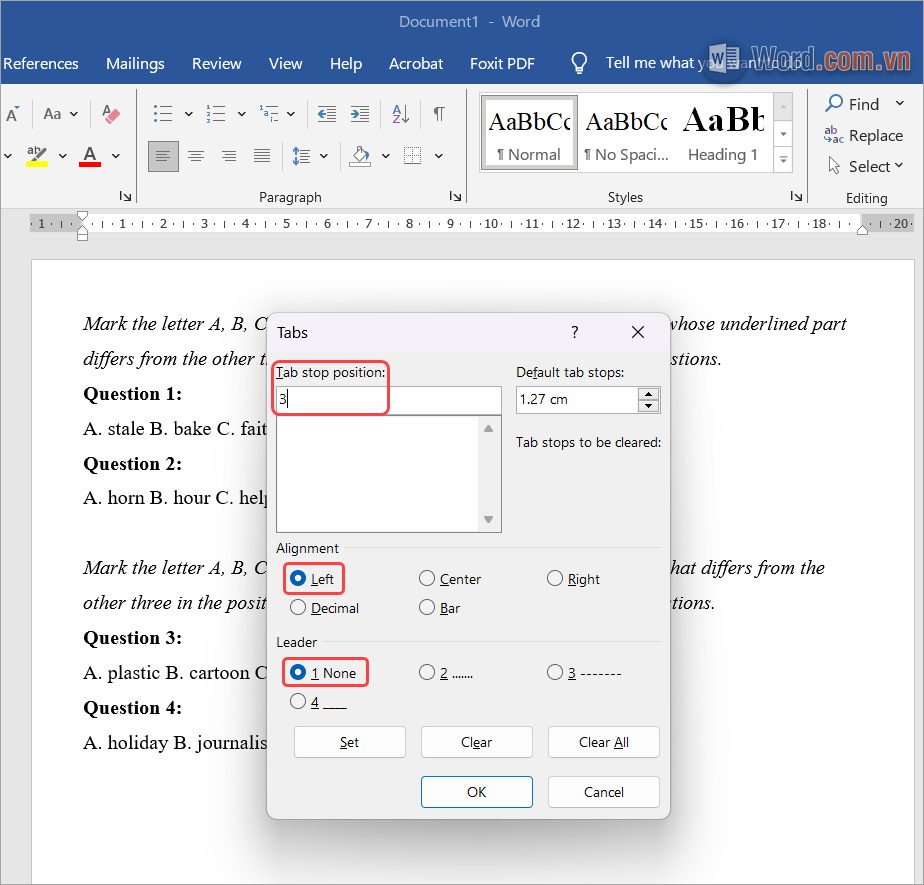Click the Find magnifier icon
924x885 pixels.
pyautogui.click(x=834, y=103)
